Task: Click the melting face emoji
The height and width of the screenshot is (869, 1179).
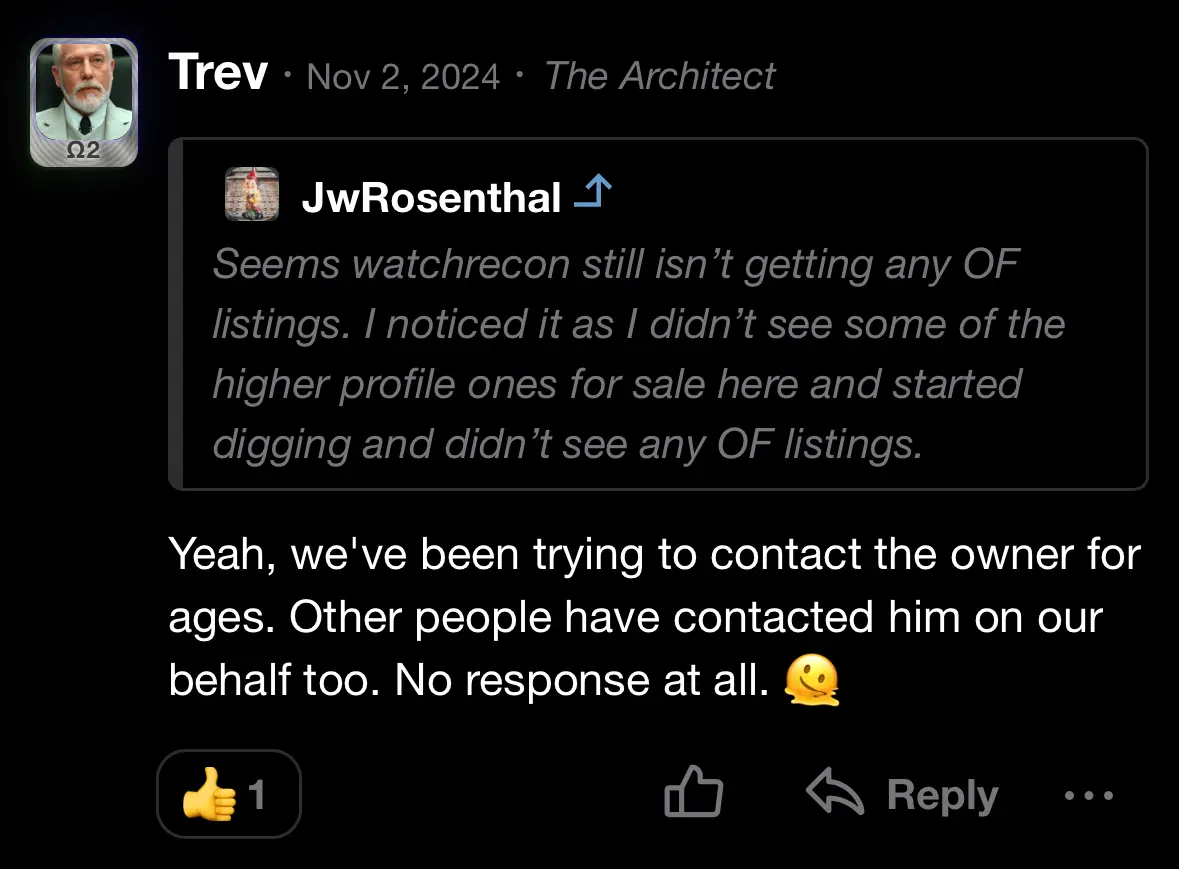Action: click(x=811, y=680)
